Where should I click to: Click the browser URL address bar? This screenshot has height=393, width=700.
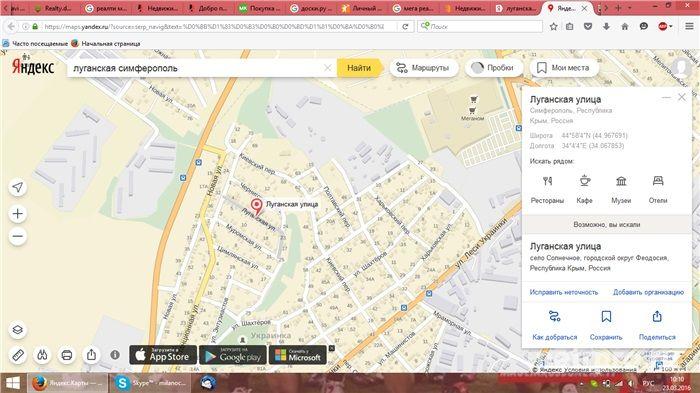pos(214,26)
